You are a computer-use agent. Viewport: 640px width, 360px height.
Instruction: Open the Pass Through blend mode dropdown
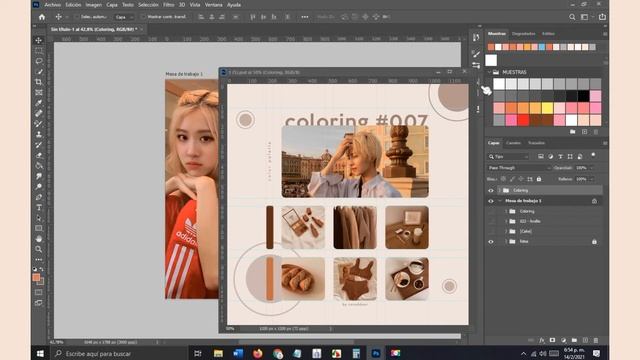tap(519, 168)
